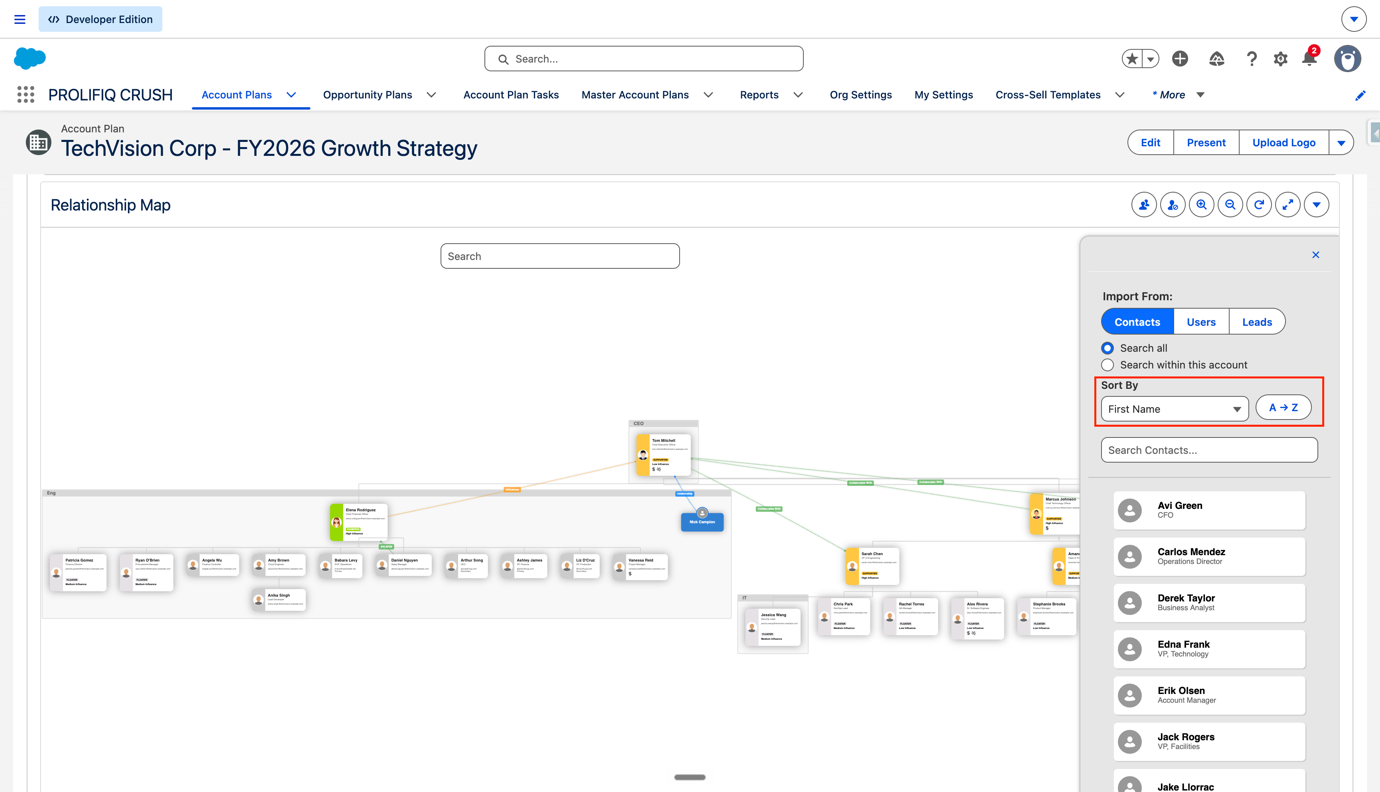Click the Developer Edition badge
The image size is (1380, 792).
pos(100,19)
